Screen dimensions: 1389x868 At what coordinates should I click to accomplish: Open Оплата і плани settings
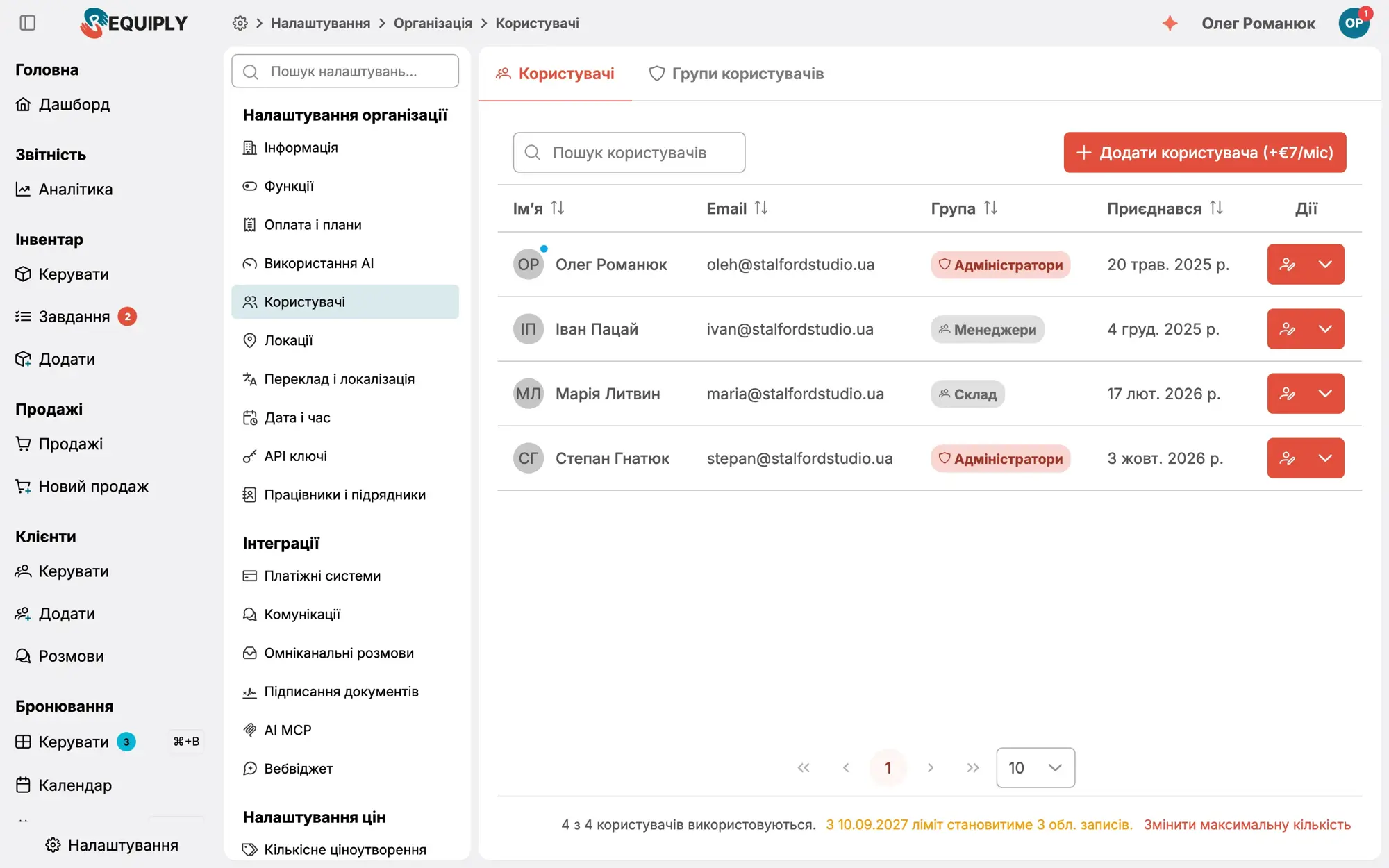pos(345,225)
